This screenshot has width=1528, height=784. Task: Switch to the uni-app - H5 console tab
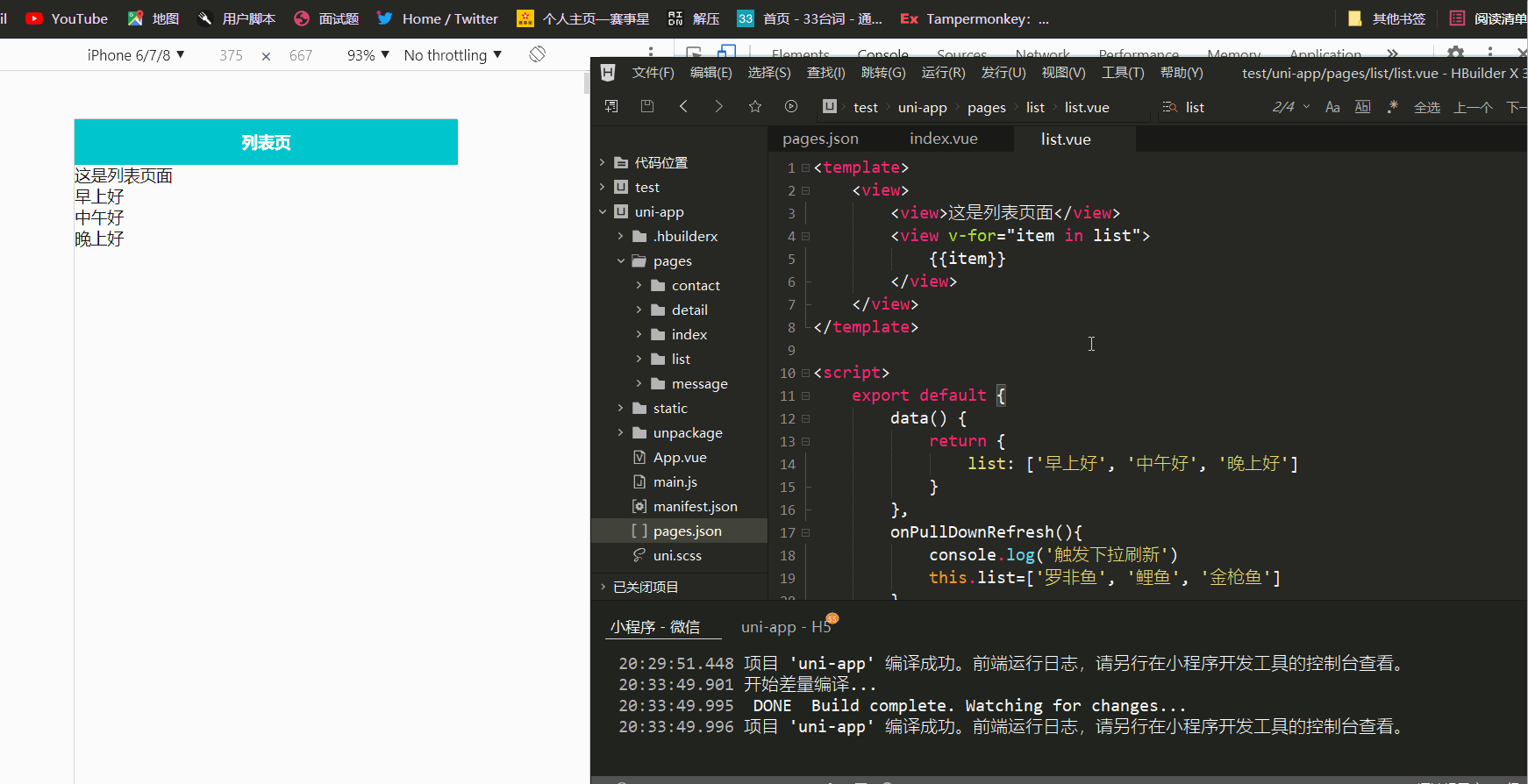coord(786,626)
